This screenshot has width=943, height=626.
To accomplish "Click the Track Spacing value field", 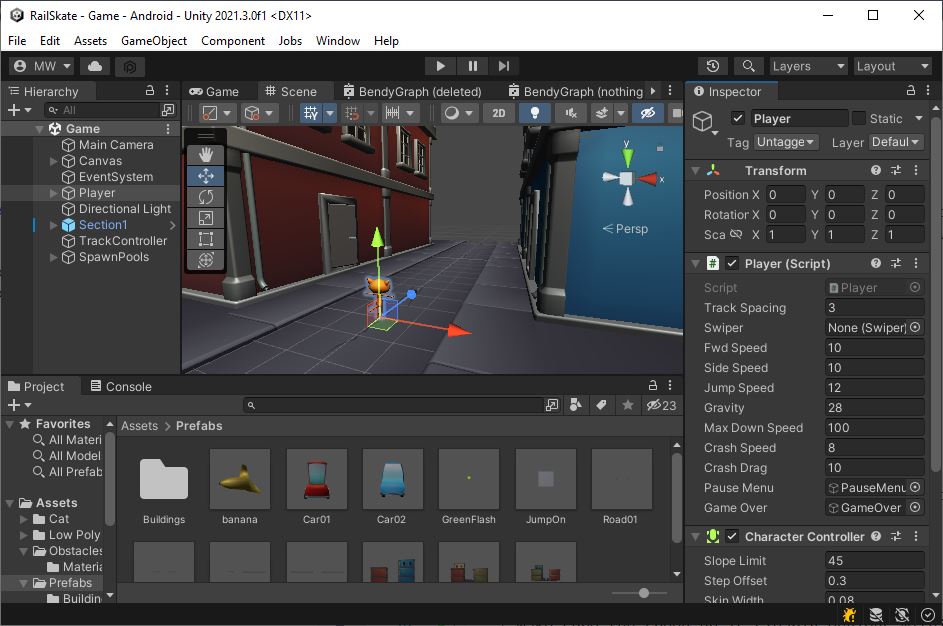I will pyautogui.click(x=874, y=308).
